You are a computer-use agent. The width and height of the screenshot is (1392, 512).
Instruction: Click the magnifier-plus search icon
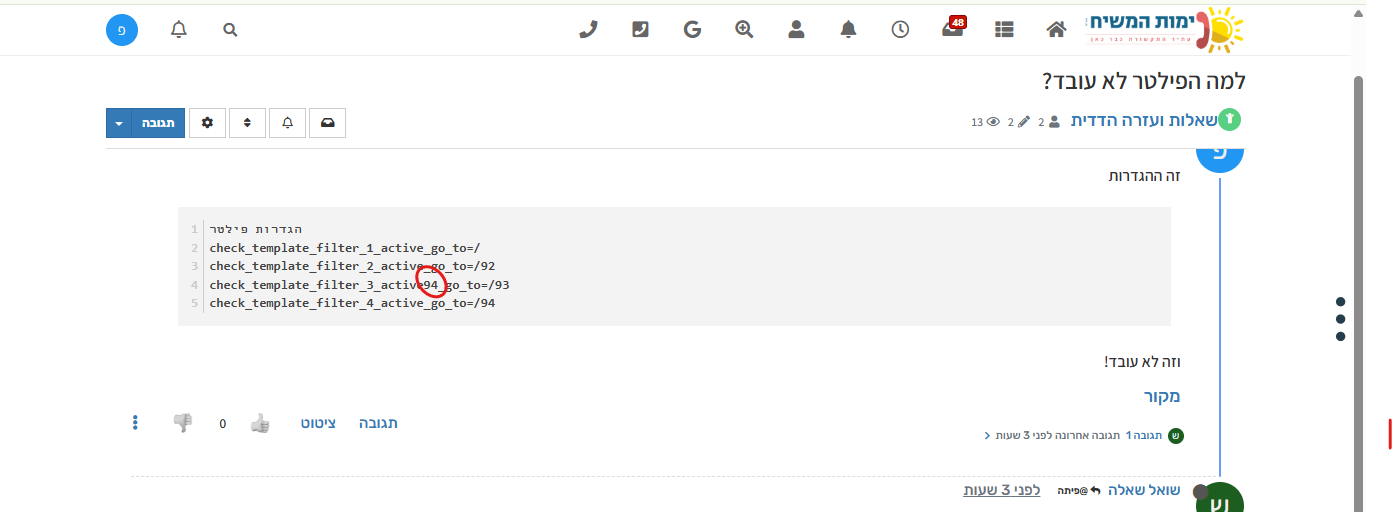point(744,29)
